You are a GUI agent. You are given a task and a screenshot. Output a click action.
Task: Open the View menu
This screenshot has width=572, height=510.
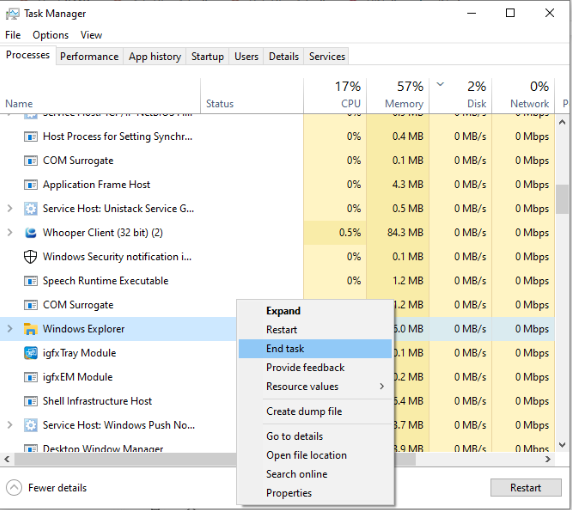click(x=91, y=35)
